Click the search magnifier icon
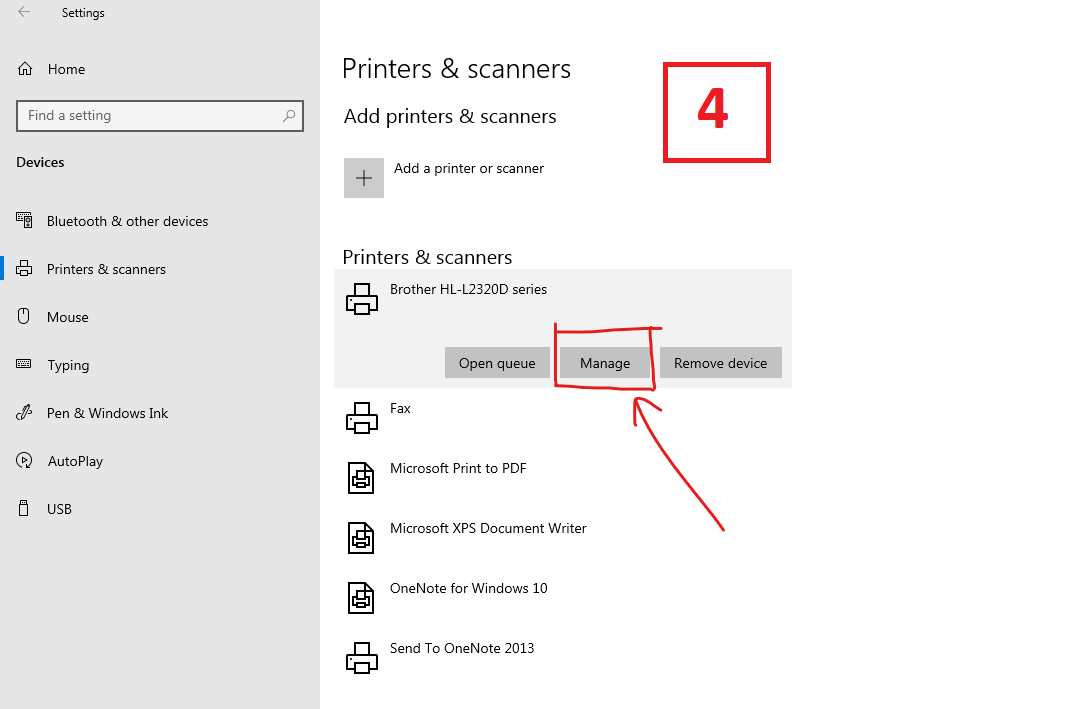Image resolution: width=1067 pixels, height=709 pixels. coord(289,116)
